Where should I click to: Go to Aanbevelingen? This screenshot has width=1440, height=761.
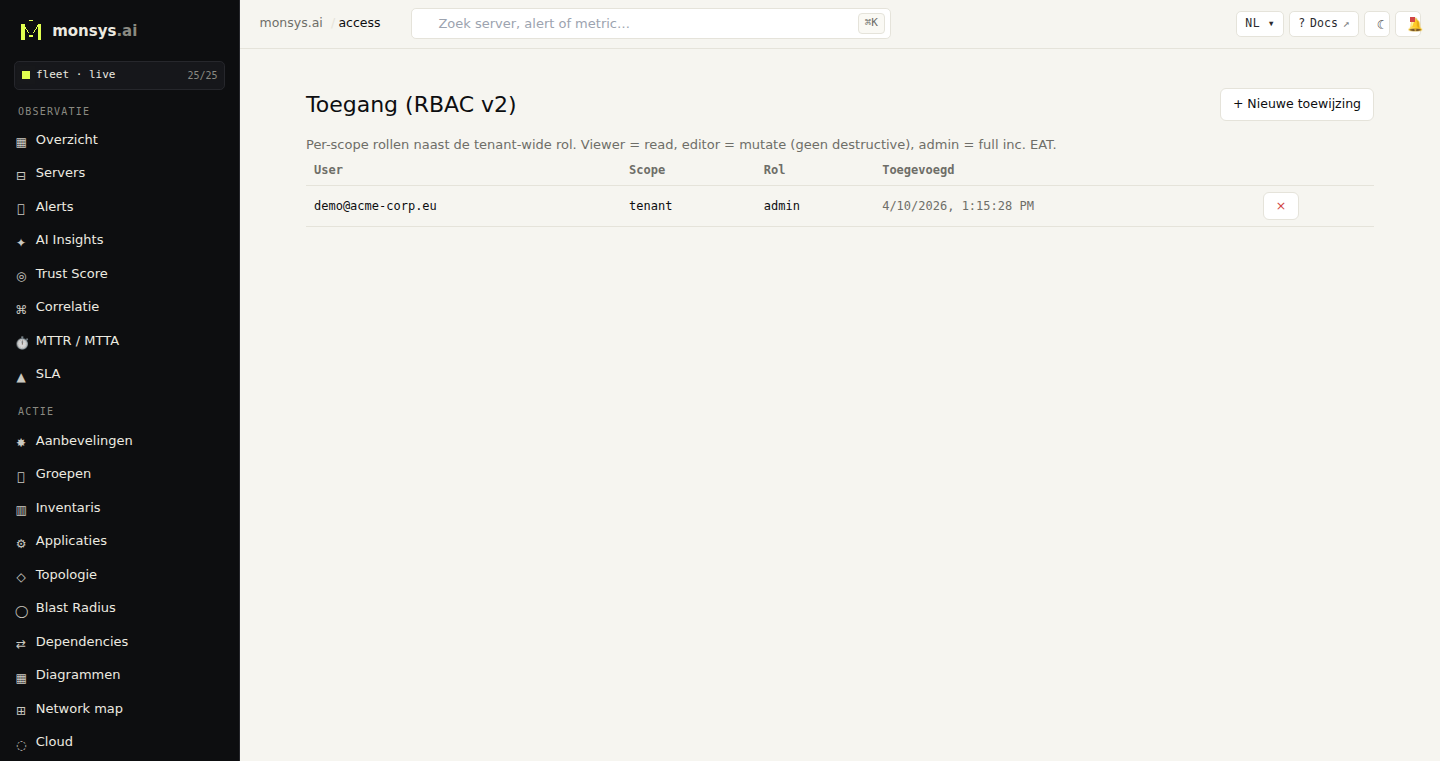tap(120, 441)
